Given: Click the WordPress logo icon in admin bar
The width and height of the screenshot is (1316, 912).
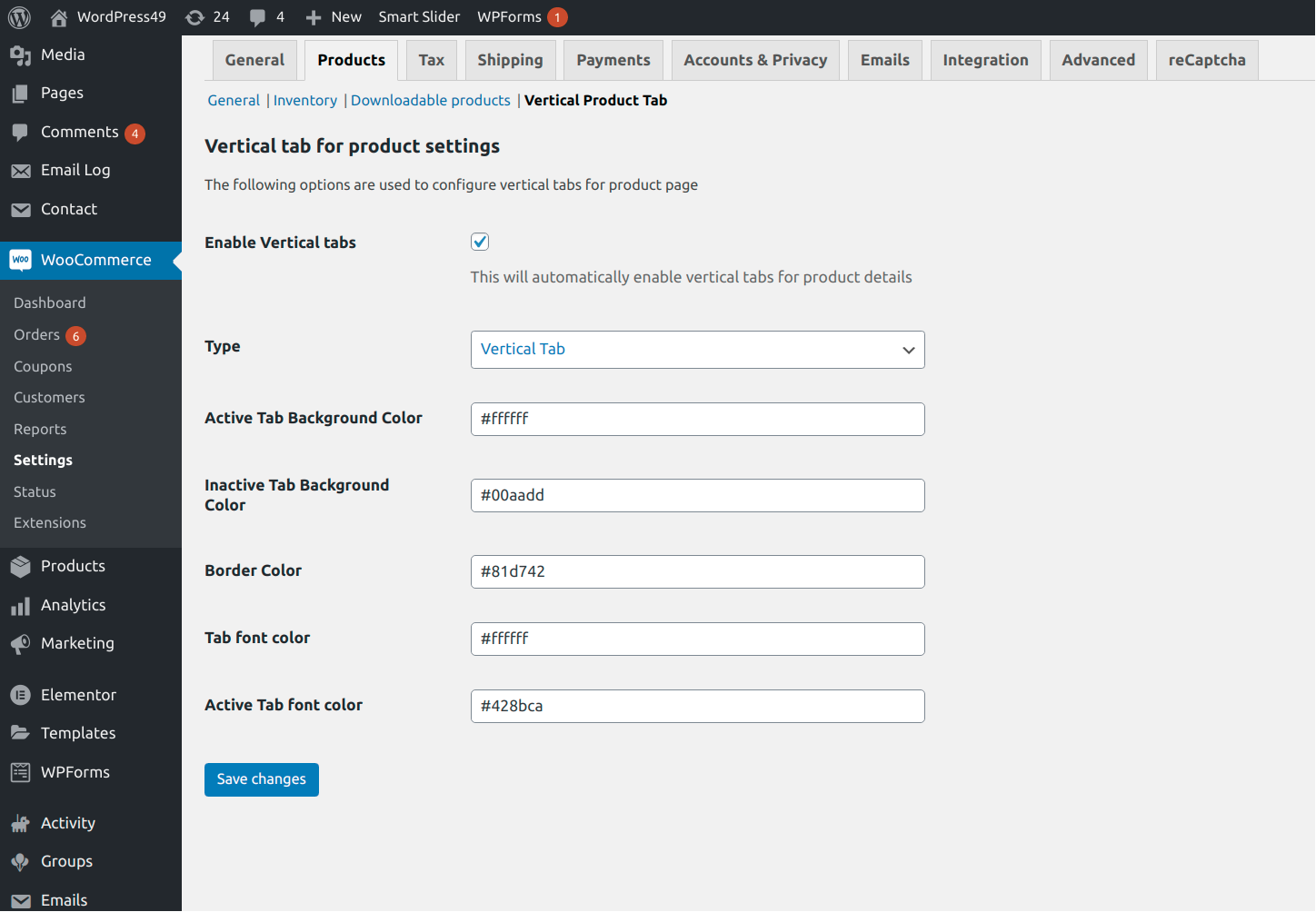Looking at the screenshot, I should click(x=19, y=17).
